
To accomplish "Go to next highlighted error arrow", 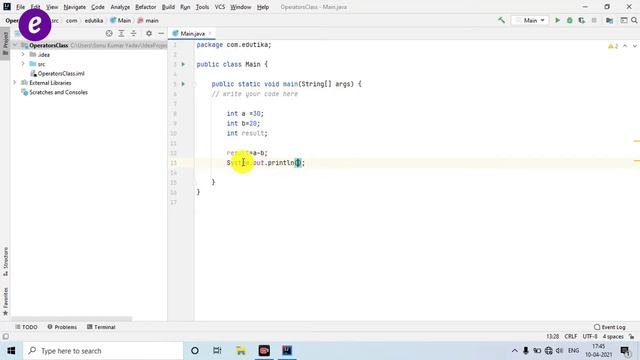I will click(635, 46).
